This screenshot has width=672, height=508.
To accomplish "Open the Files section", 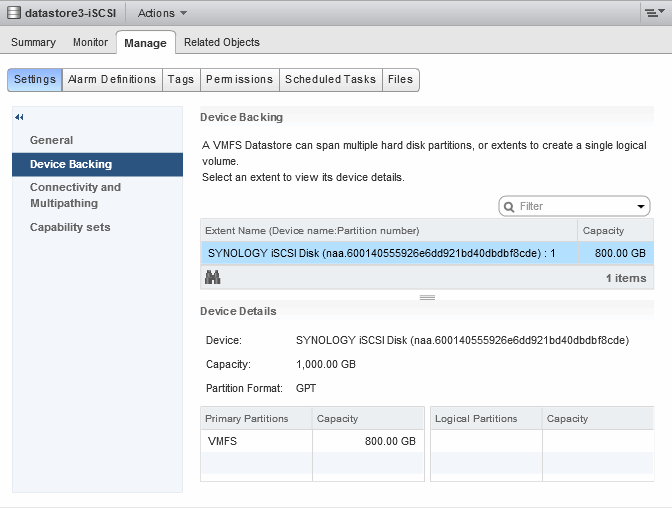I will tap(400, 79).
